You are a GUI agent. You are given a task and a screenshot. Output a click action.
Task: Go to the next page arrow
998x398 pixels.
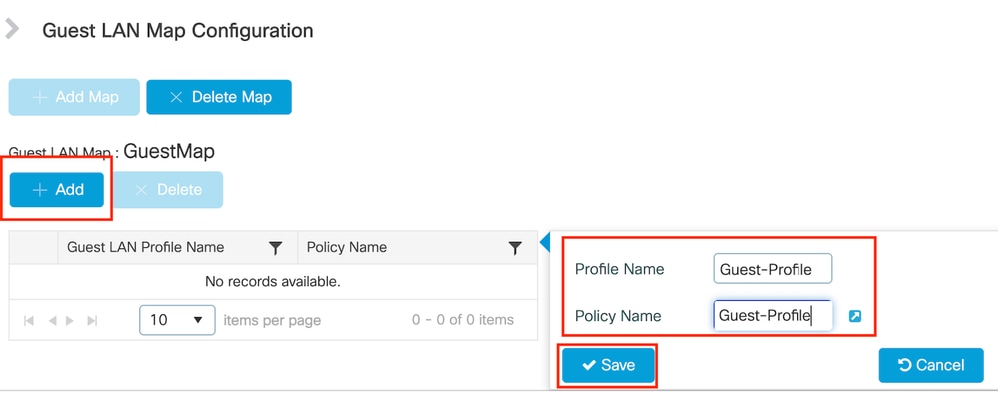tap(70, 320)
